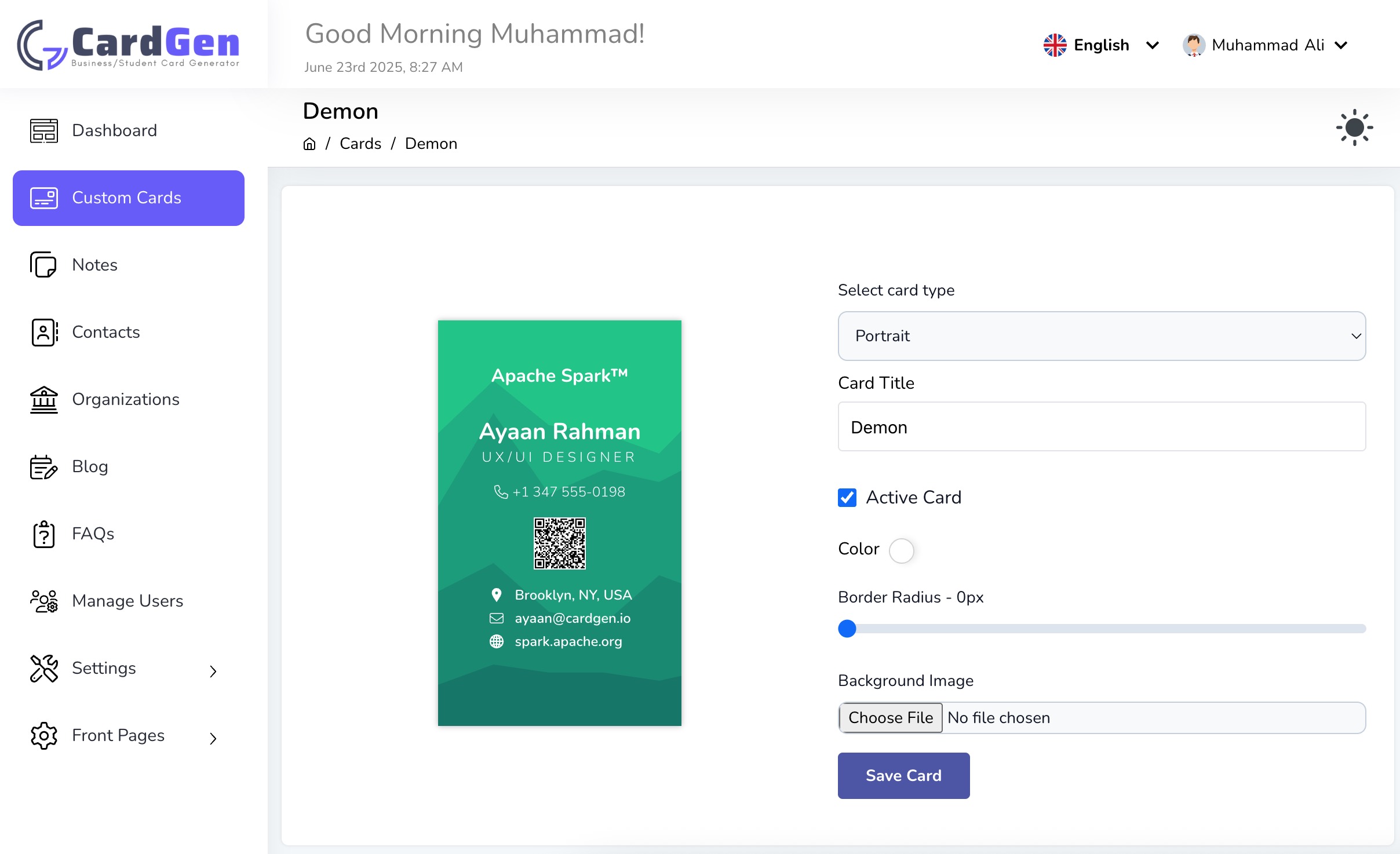
Task: Open the Color picker swatch
Action: (x=901, y=550)
